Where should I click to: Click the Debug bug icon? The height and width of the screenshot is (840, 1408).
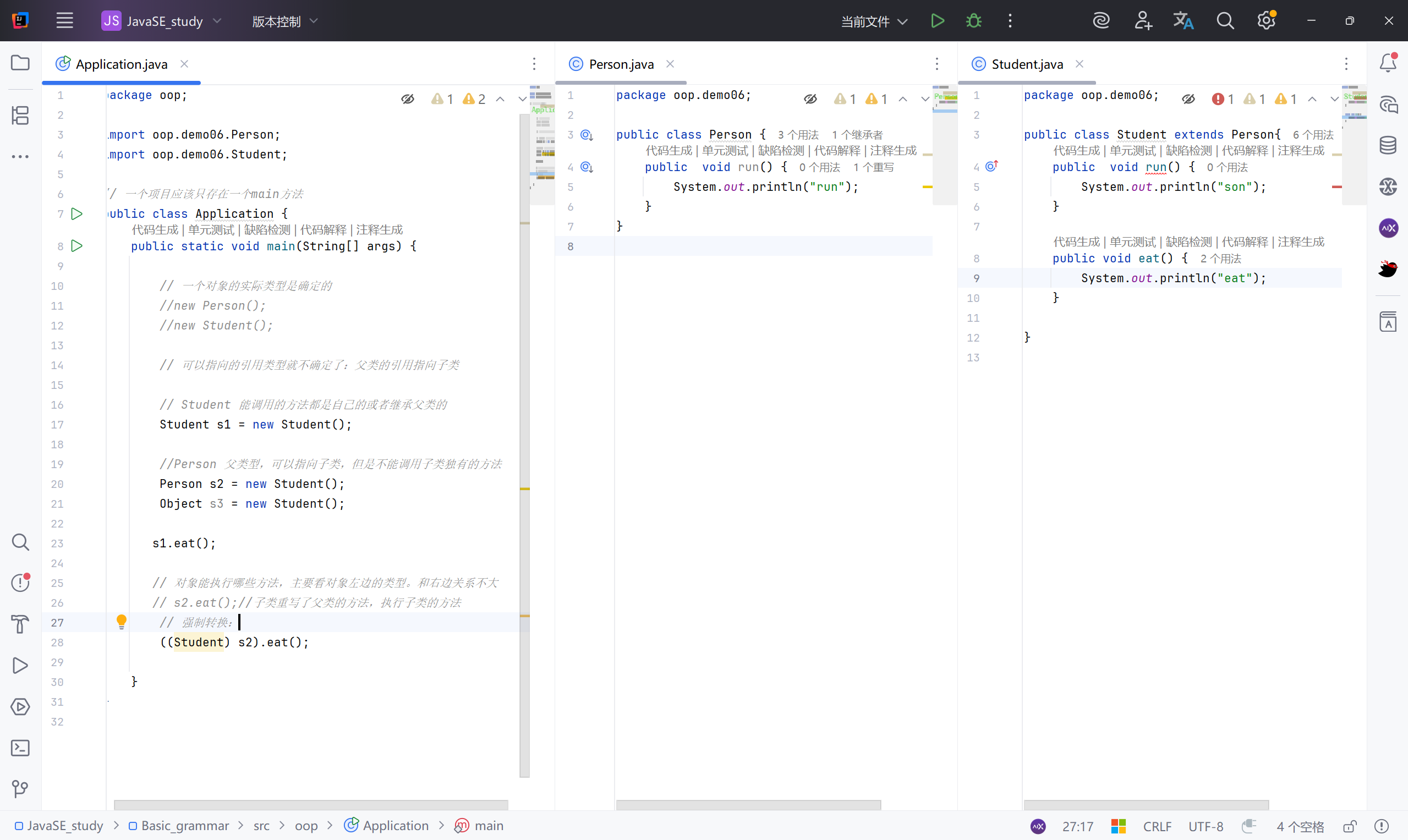coord(973,21)
